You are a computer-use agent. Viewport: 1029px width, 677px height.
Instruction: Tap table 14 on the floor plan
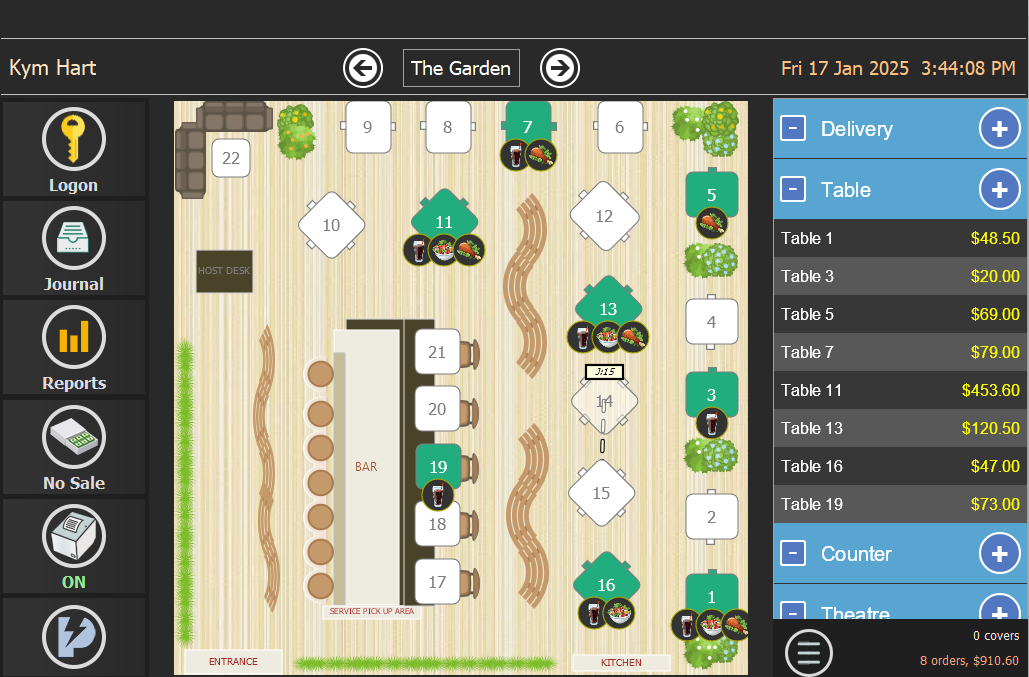pos(603,399)
